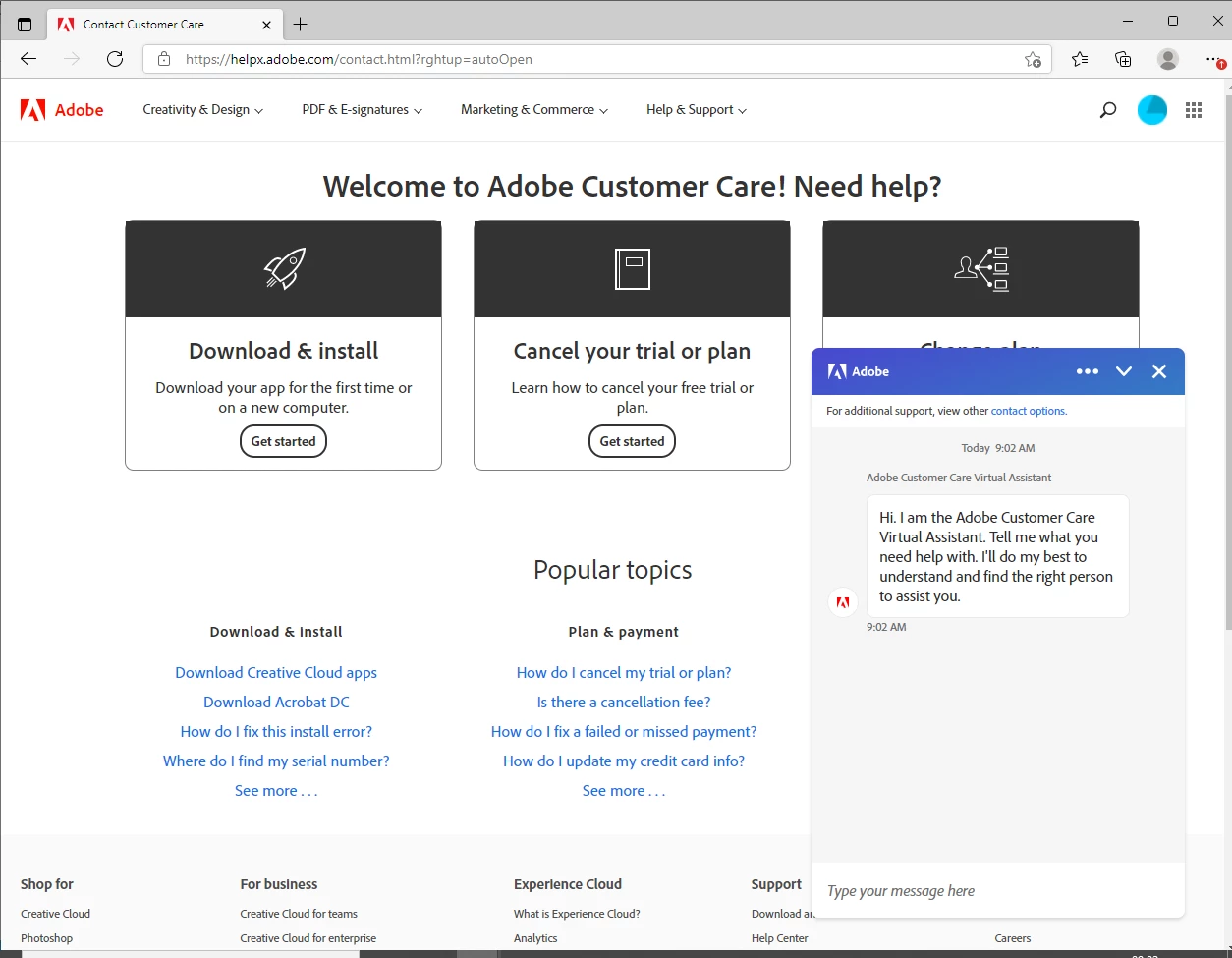Open How do I fix a failed payment
The image size is (1232, 958).
pyautogui.click(x=624, y=732)
